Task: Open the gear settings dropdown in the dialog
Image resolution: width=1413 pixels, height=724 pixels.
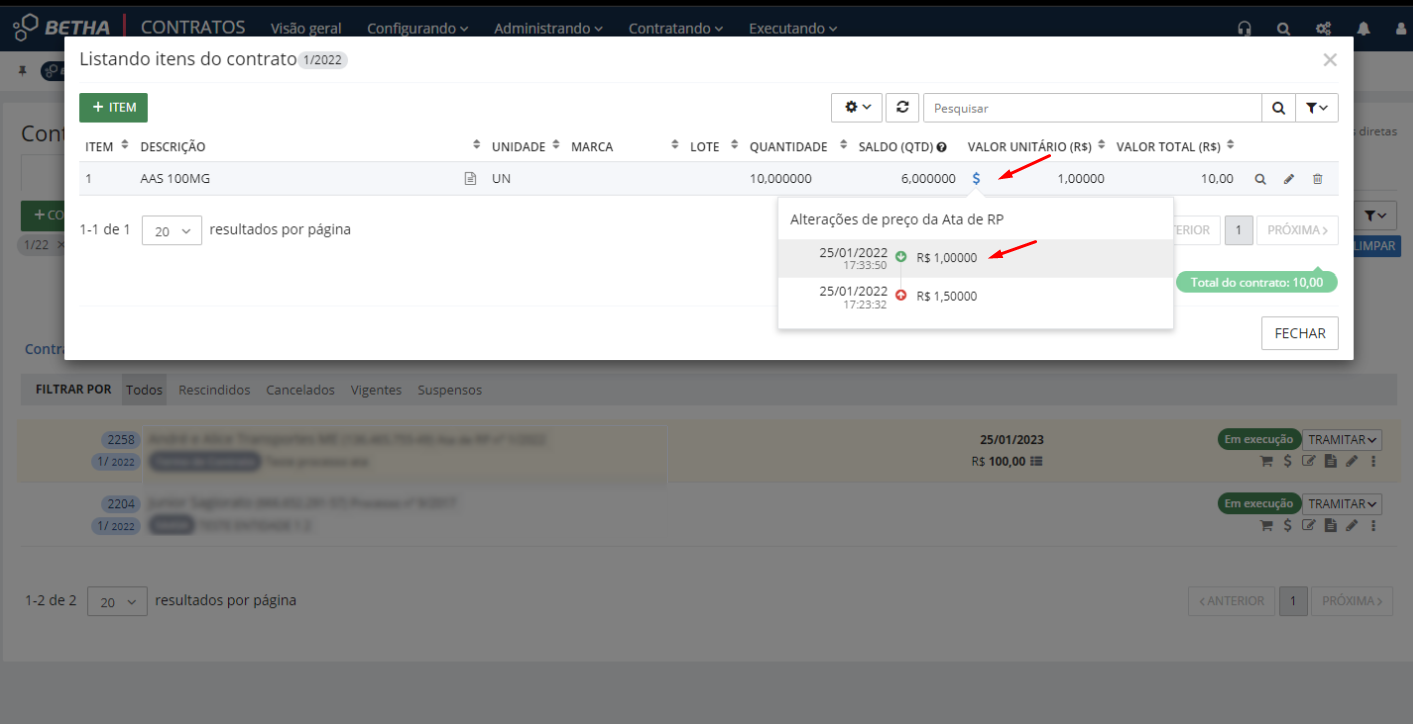Action: (x=857, y=107)
